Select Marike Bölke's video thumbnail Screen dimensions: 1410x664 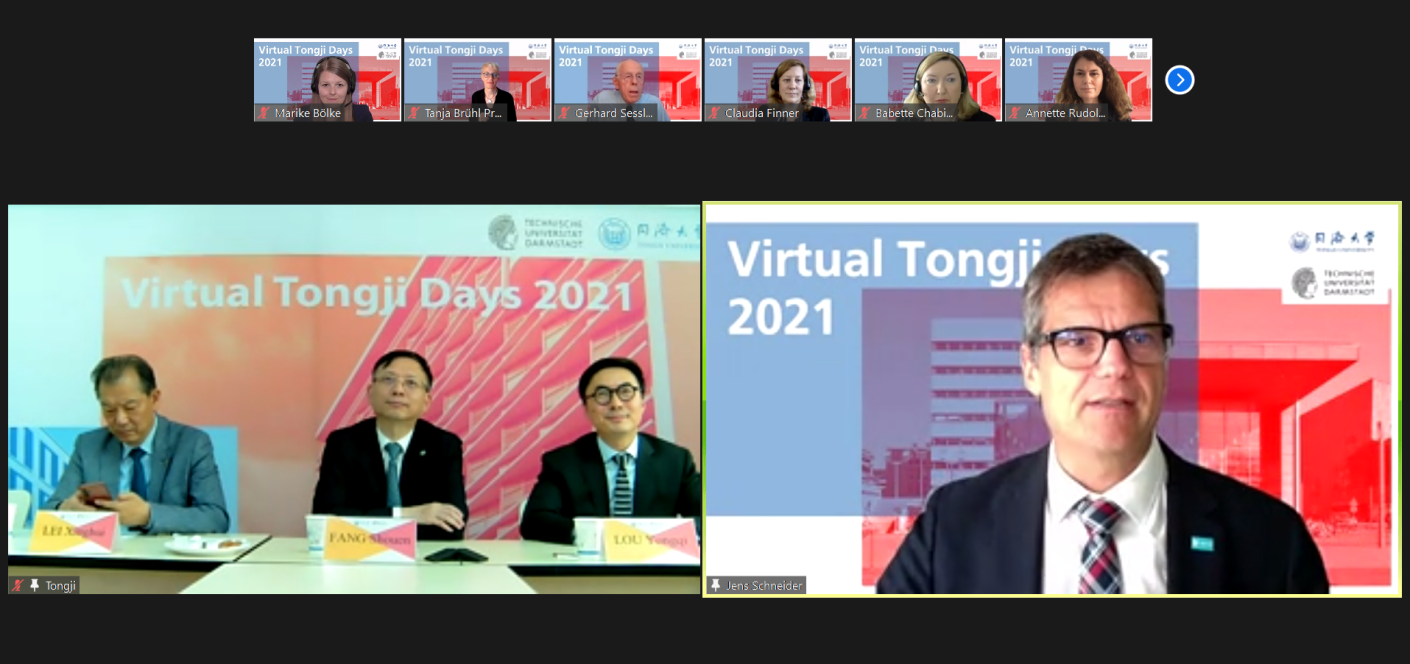tap(327, 80)
